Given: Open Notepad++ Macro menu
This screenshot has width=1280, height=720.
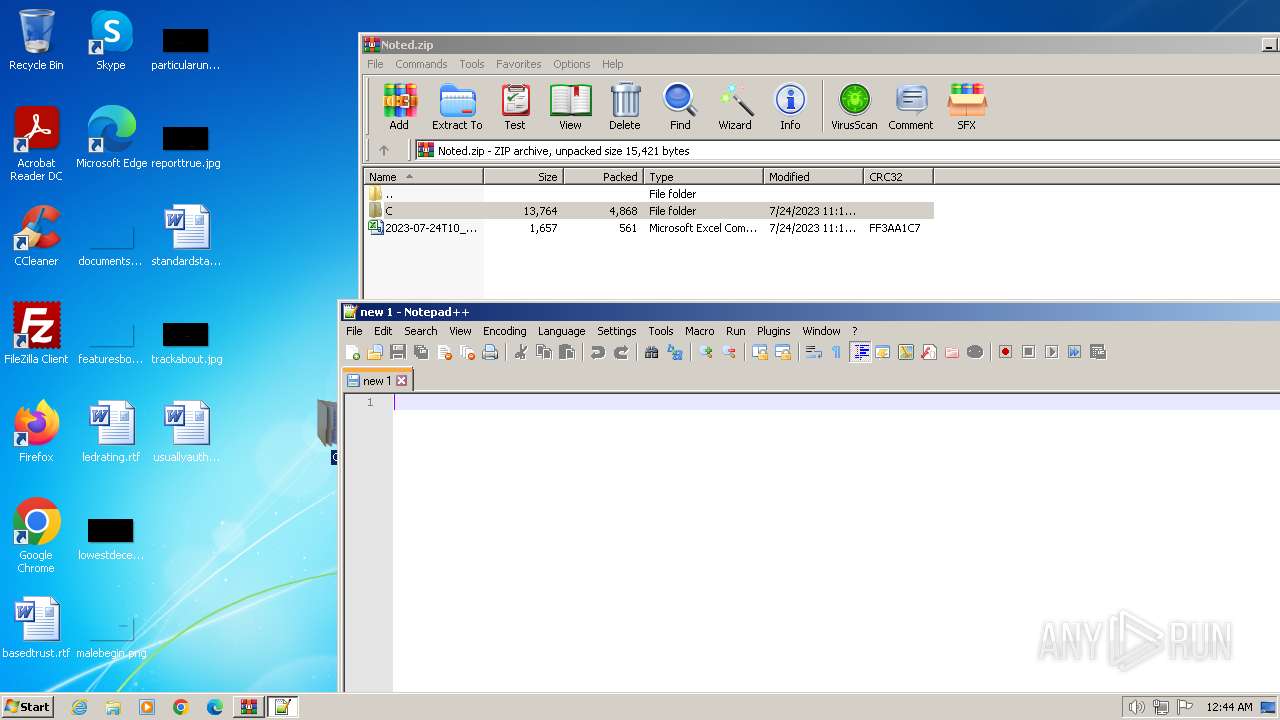Looking at the screenshot, I should coord(699,331).
